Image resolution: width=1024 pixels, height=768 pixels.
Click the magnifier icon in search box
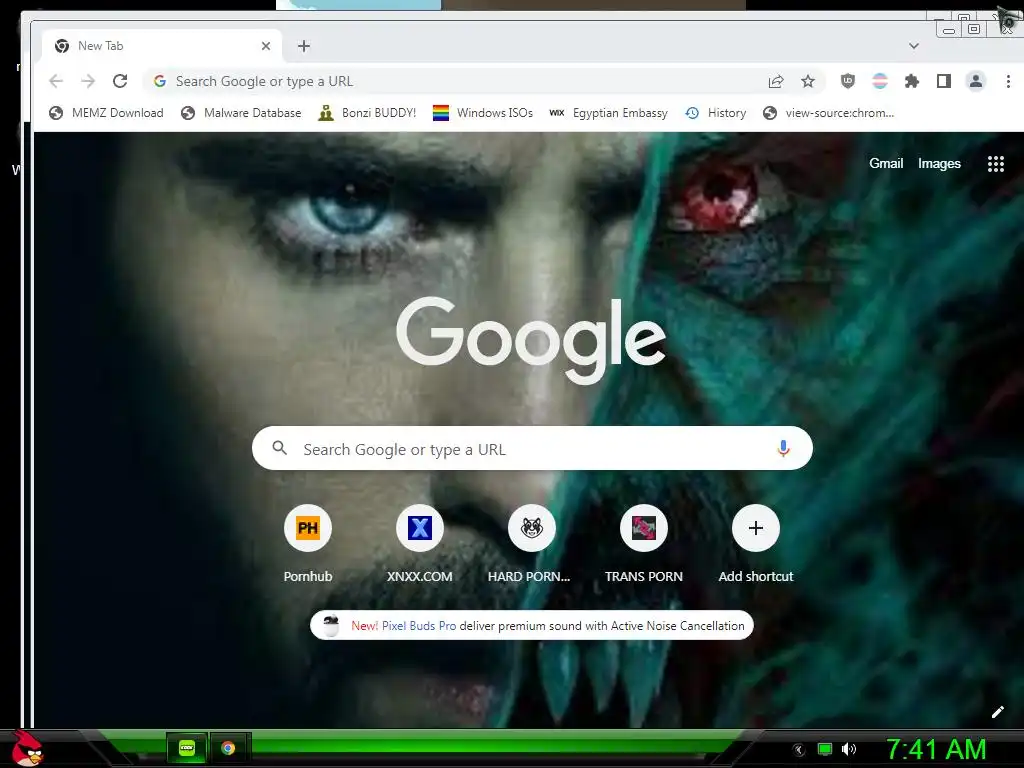(280, 448)
